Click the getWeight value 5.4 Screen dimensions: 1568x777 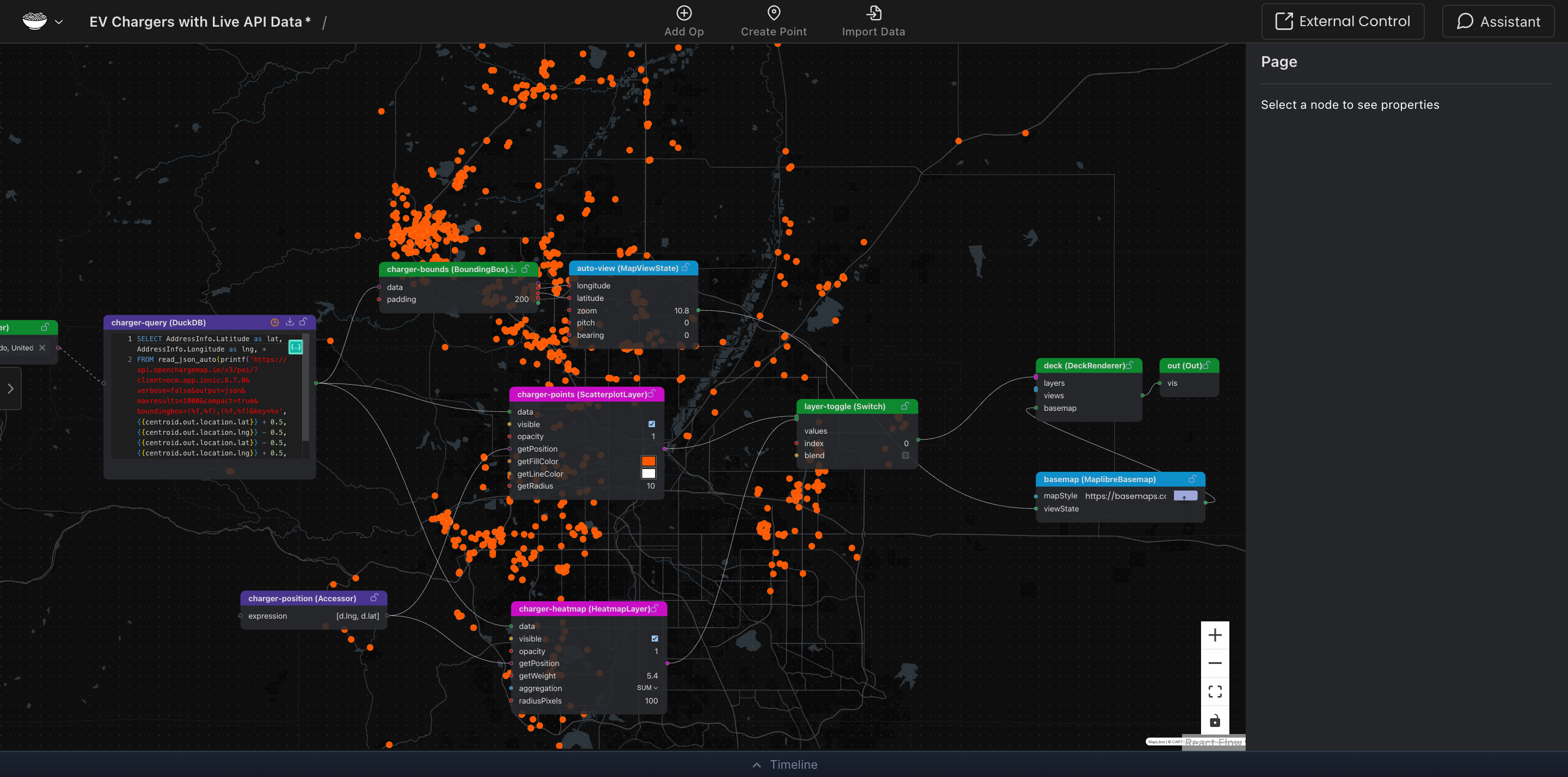[652, 675]
